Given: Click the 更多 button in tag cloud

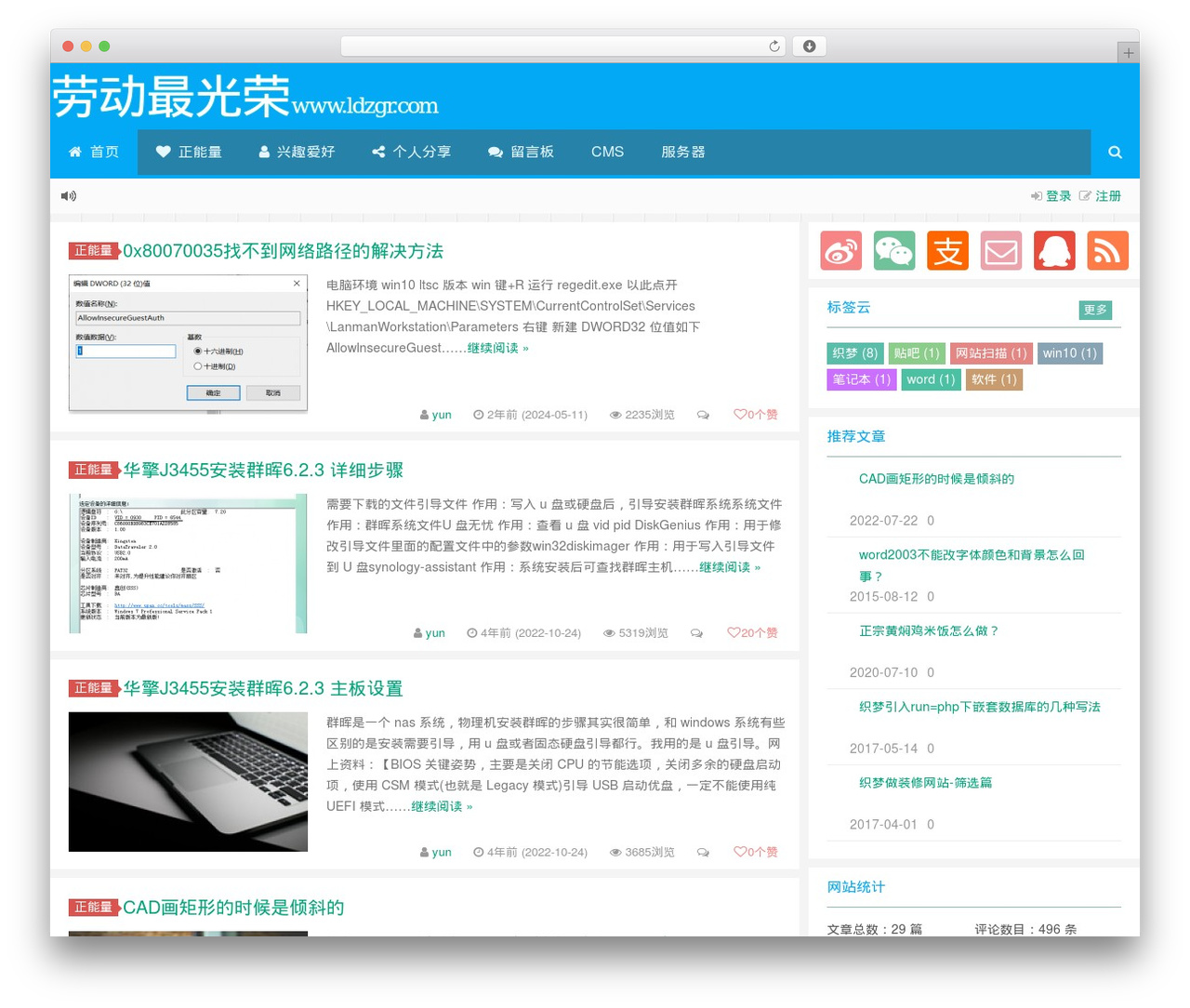Looking at the screenshot, I should pos(1095,310).
